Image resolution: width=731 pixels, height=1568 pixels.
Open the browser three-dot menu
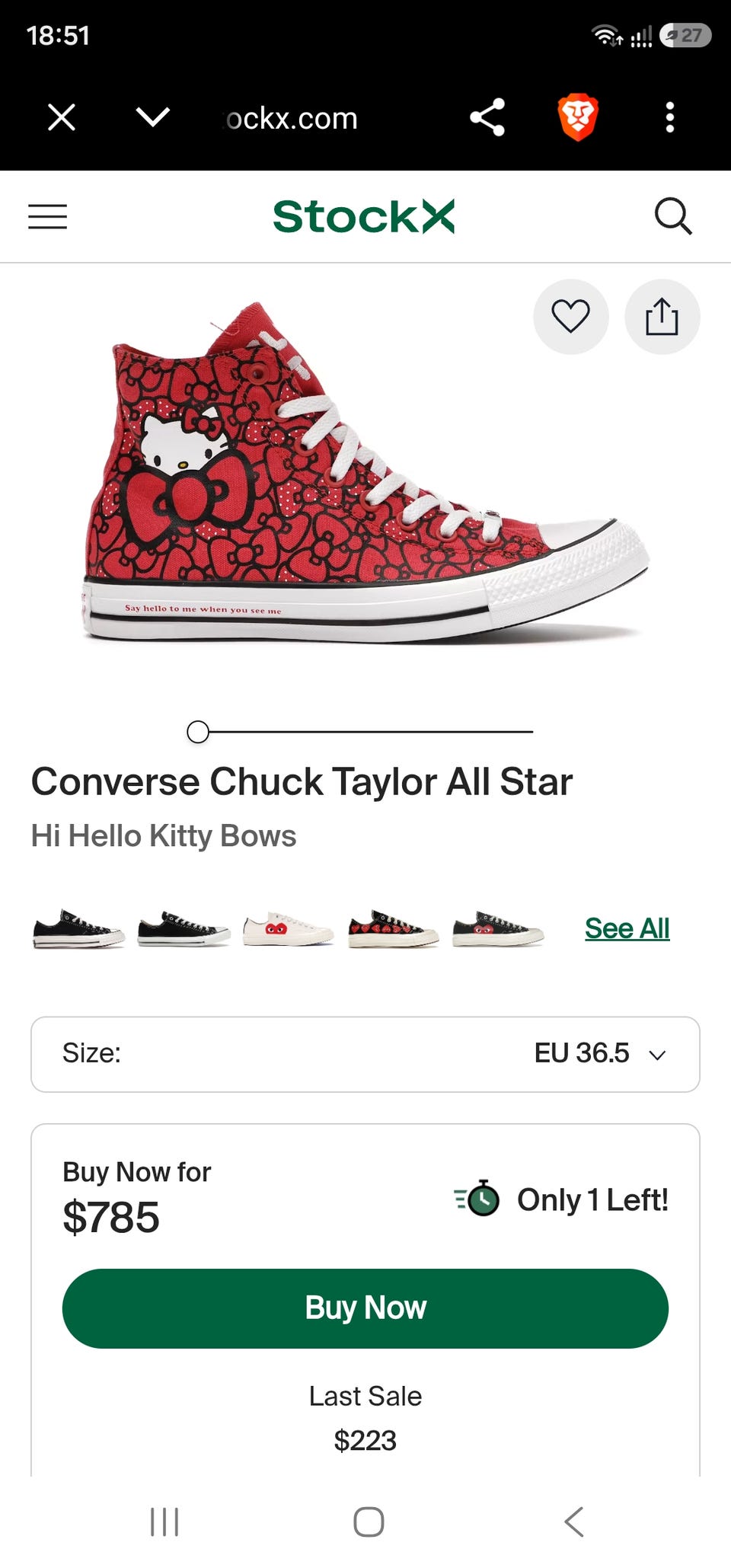670,117
